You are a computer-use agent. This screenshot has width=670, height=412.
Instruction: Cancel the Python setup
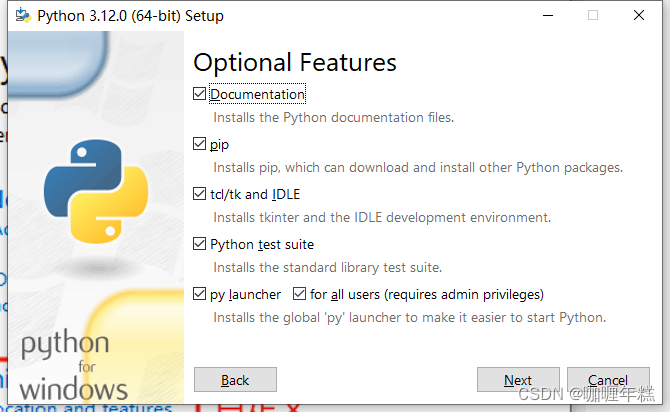(608, 380)
